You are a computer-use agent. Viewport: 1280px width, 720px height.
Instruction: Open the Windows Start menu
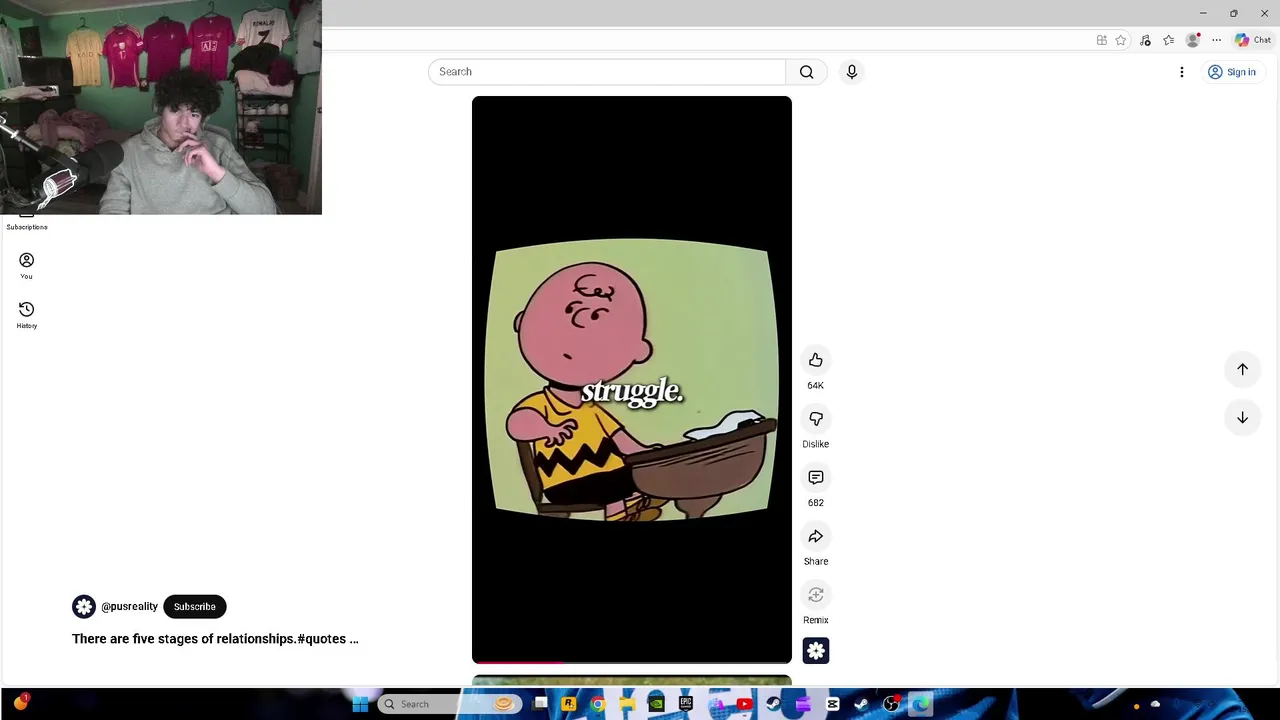tap(360, 704)
